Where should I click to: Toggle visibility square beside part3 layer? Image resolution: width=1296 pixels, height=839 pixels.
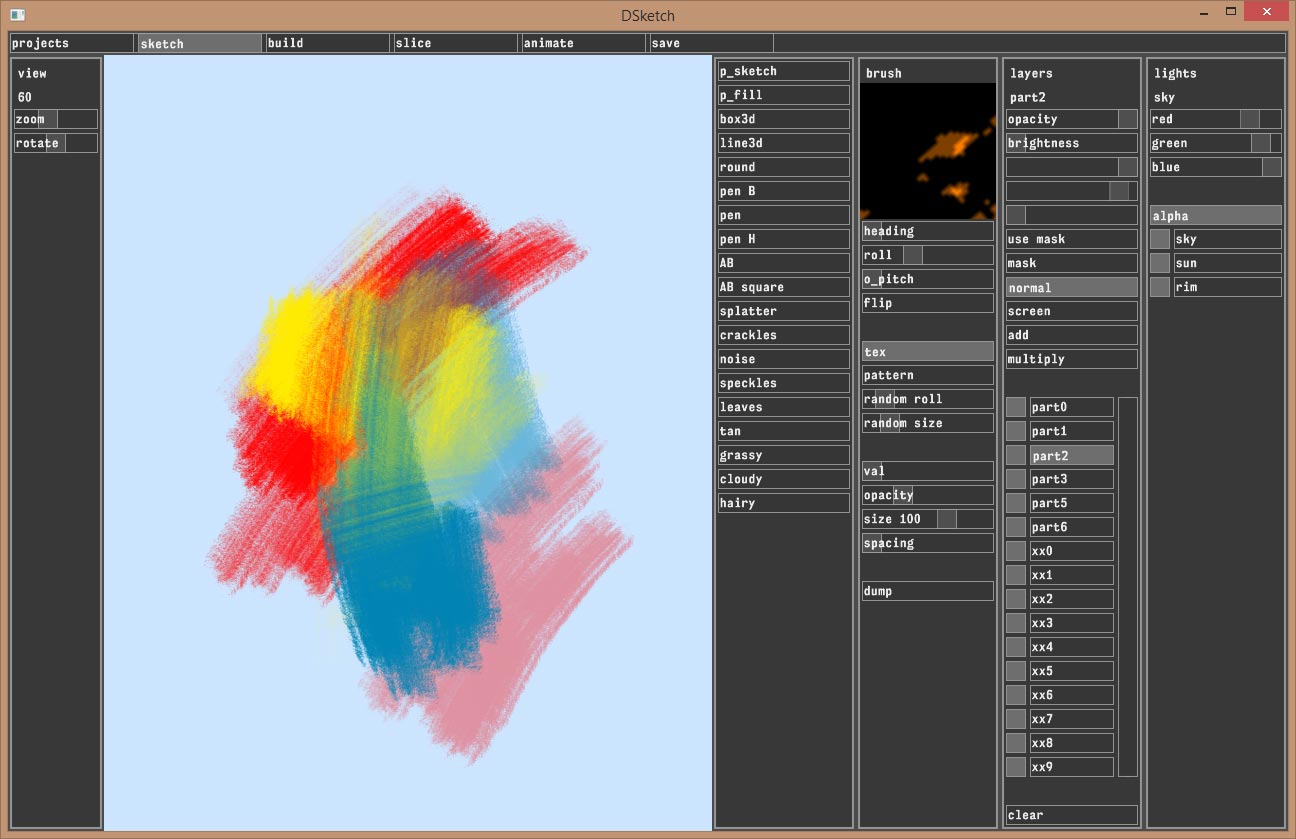point(1016,479)
